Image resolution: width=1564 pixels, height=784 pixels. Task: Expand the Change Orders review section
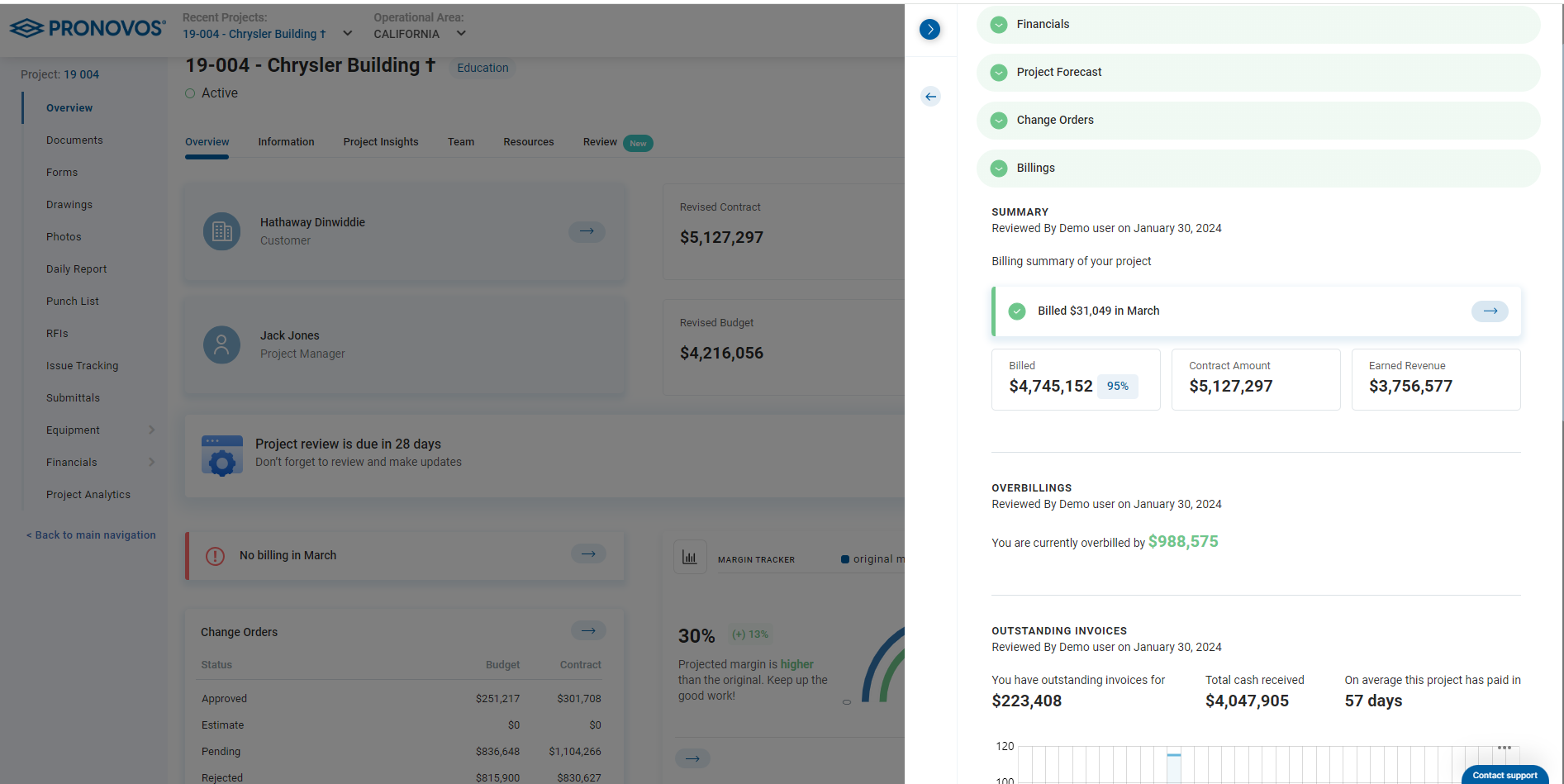pos(1055,121)
